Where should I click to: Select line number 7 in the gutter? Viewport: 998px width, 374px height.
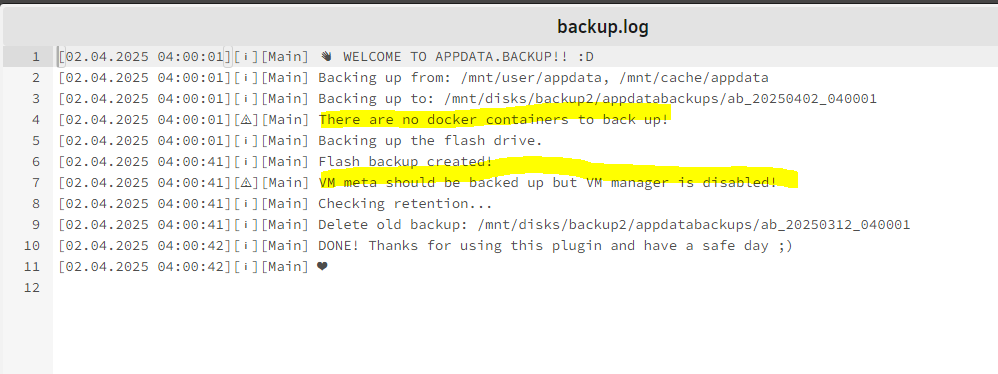tap(36, 183)
